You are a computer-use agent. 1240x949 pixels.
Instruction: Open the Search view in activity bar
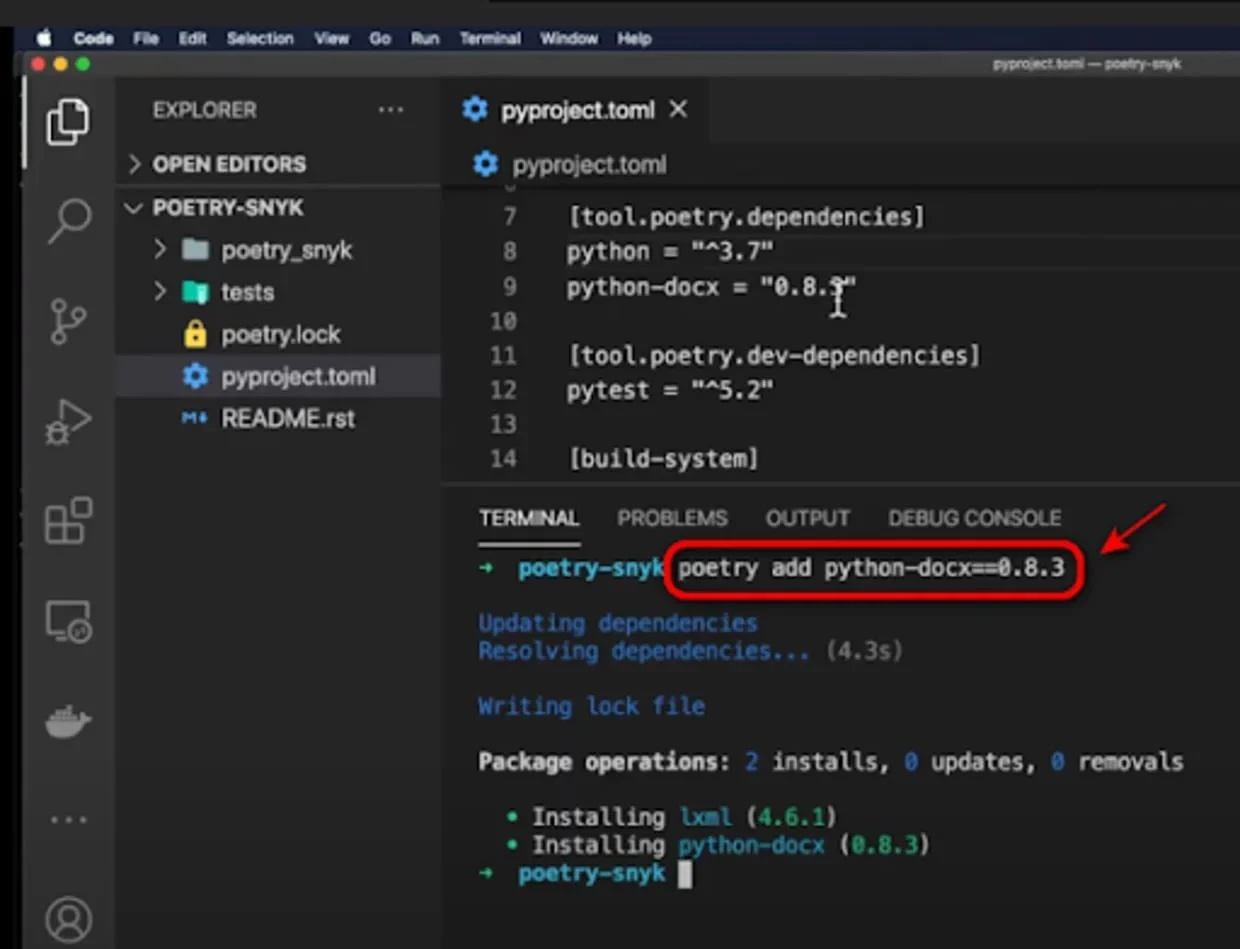tap(69, 222)
